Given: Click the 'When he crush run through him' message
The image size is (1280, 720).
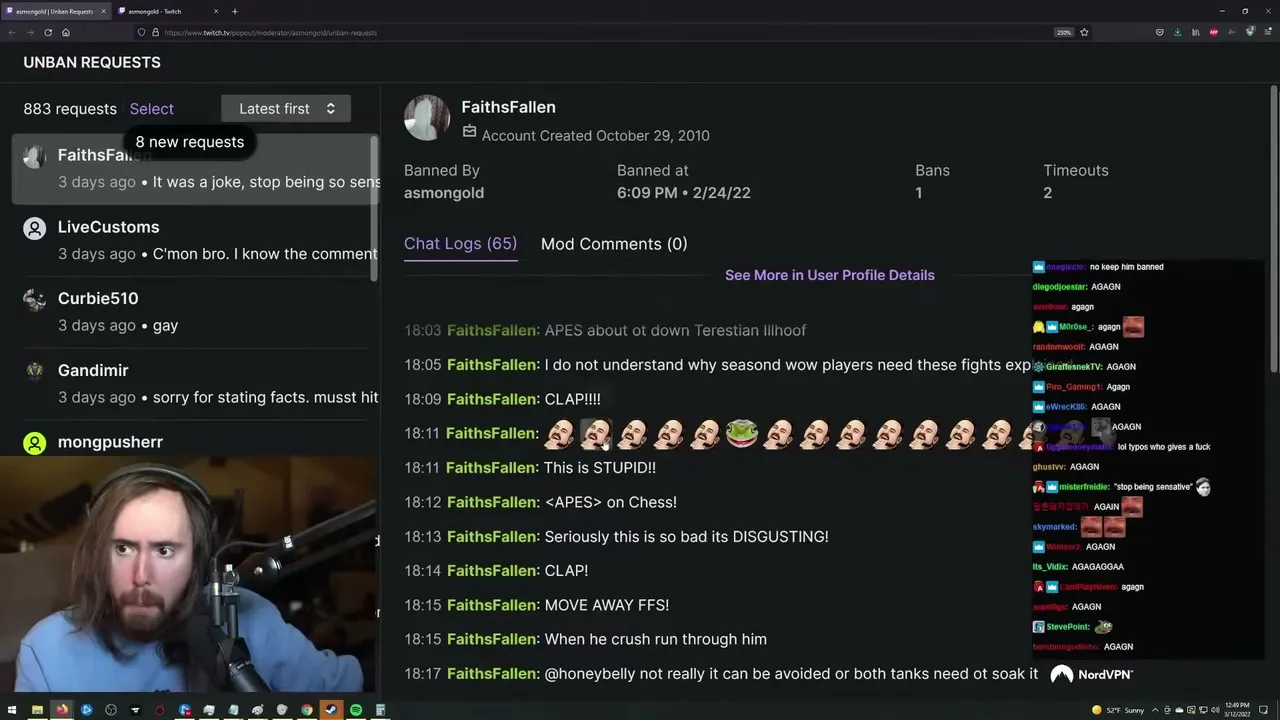Looking at the screenshot, I should 656,639.
